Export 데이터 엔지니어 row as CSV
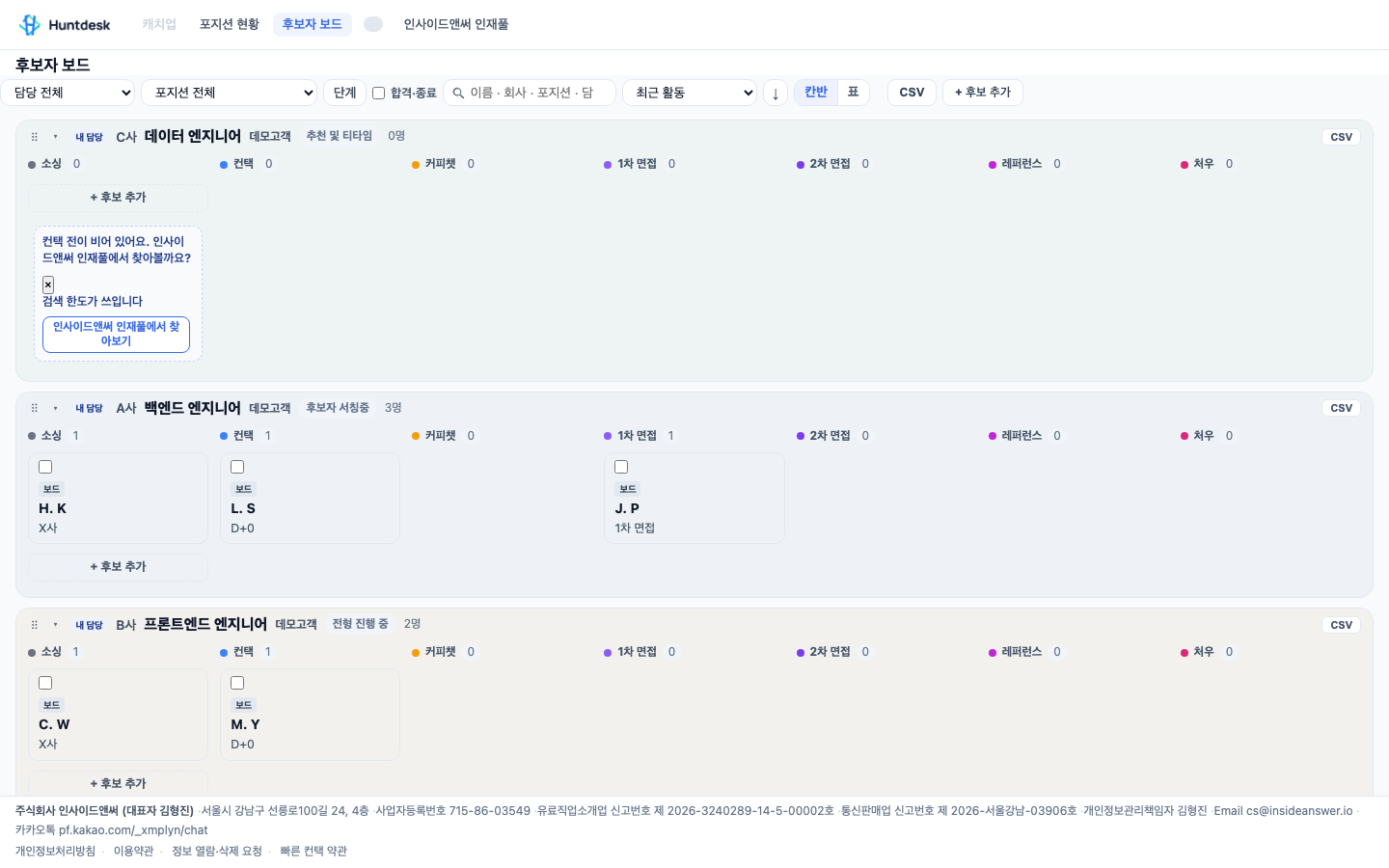This screenshot has height=868, width=1389. 1341,137
